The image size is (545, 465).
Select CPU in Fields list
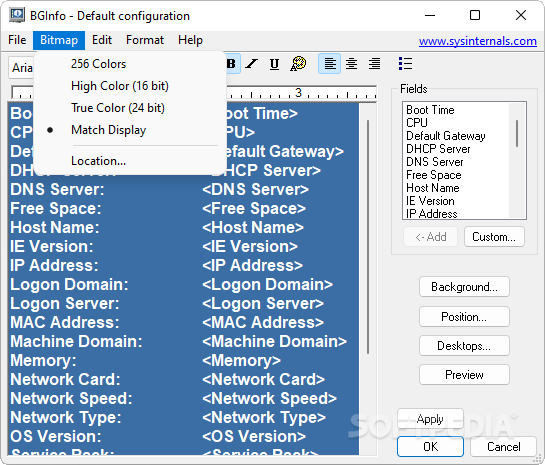point(417,123)
